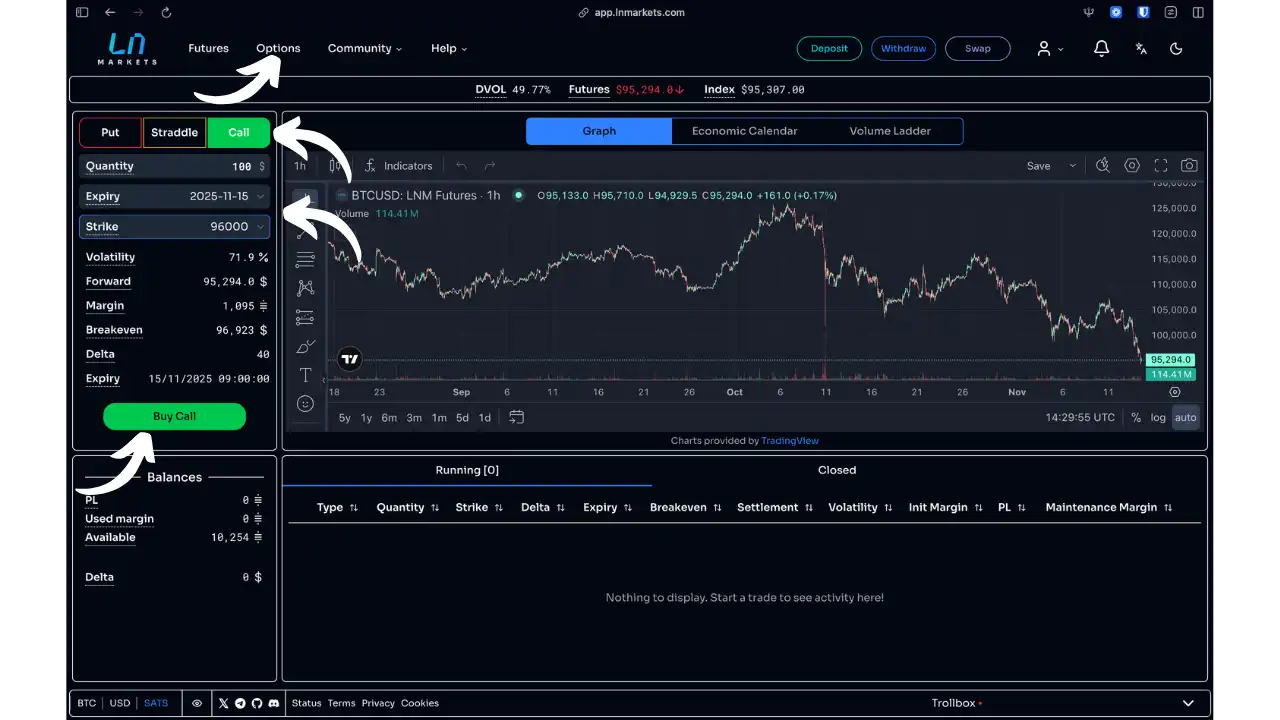
Task: Toggle log scale on chart
Action: click(x=1158, y=418)
